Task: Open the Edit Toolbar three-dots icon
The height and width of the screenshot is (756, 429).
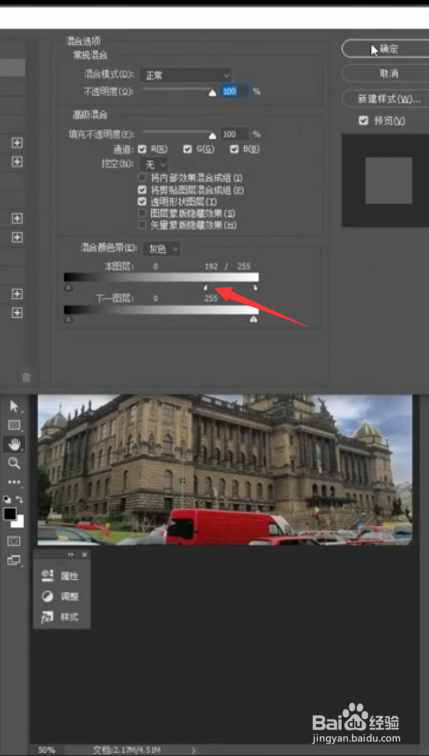Action: click(x=14, y=482)
